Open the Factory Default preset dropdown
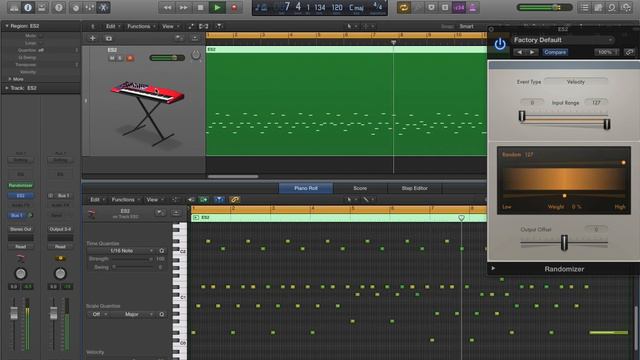The width and height of the screenshot is (640, 360). (563, 40)
